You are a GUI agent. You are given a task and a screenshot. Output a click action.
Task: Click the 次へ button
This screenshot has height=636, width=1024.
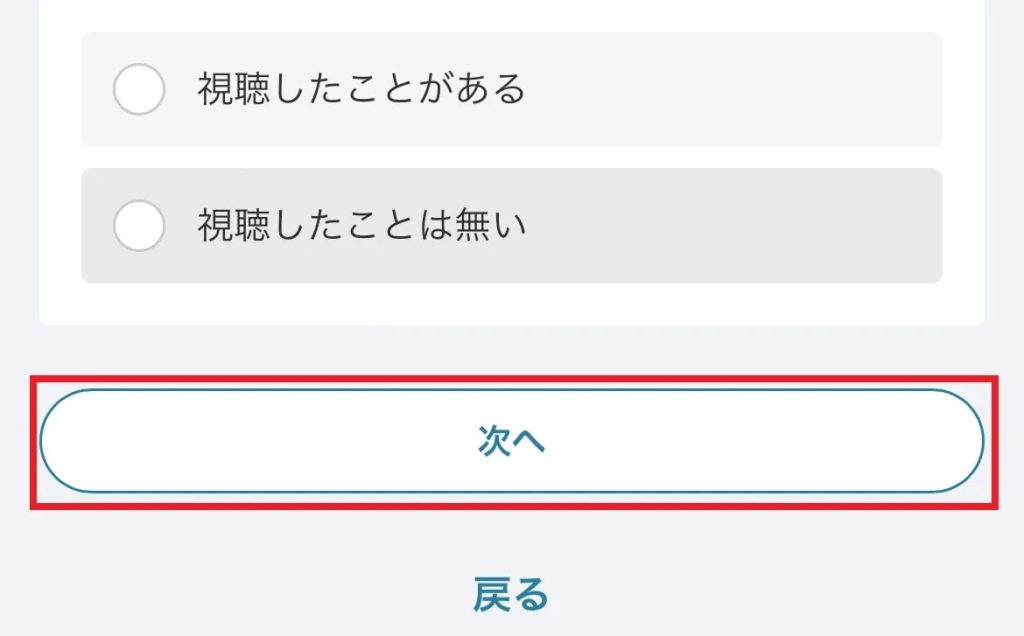511,441
